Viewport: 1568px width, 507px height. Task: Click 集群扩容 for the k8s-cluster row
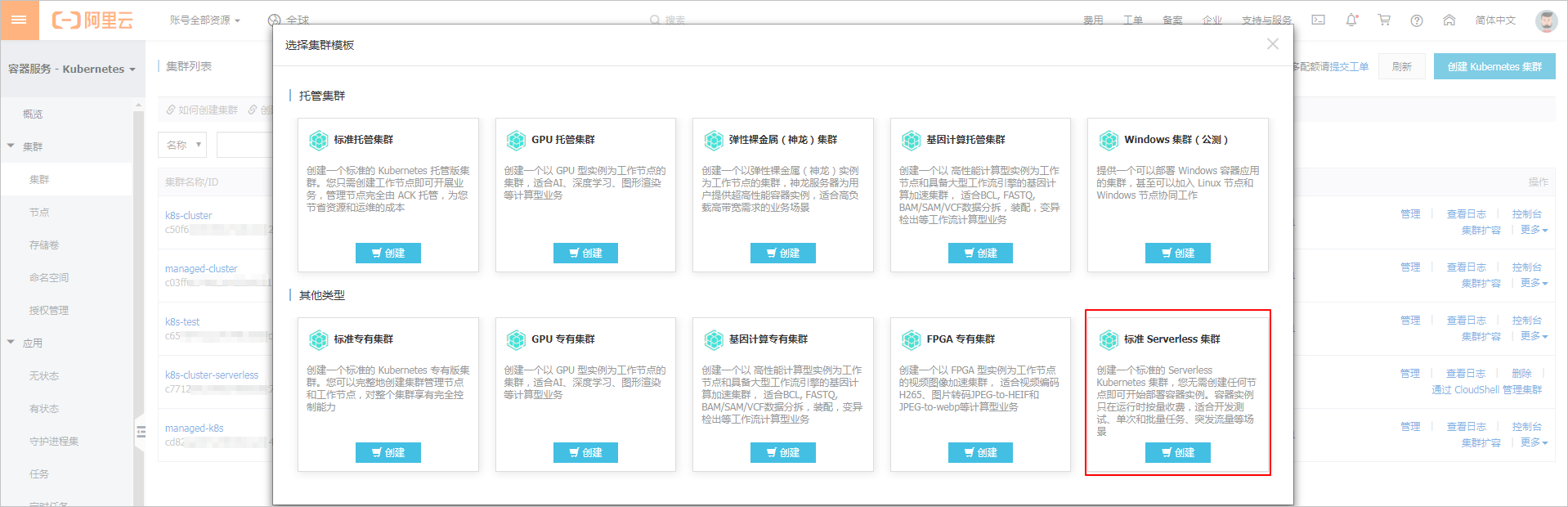coord(1481,230)
